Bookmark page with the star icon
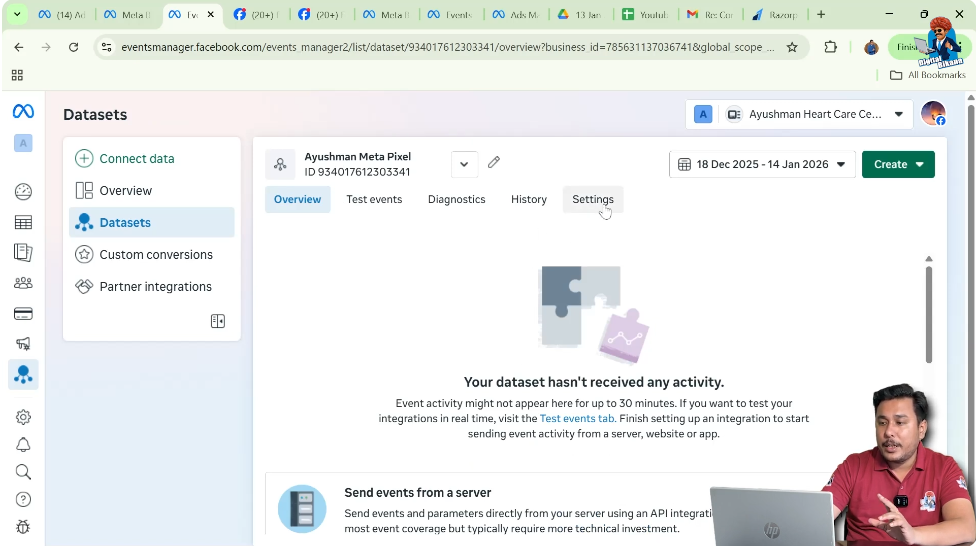Viewport: 976px width, 546px height. [x=792, y=47]
